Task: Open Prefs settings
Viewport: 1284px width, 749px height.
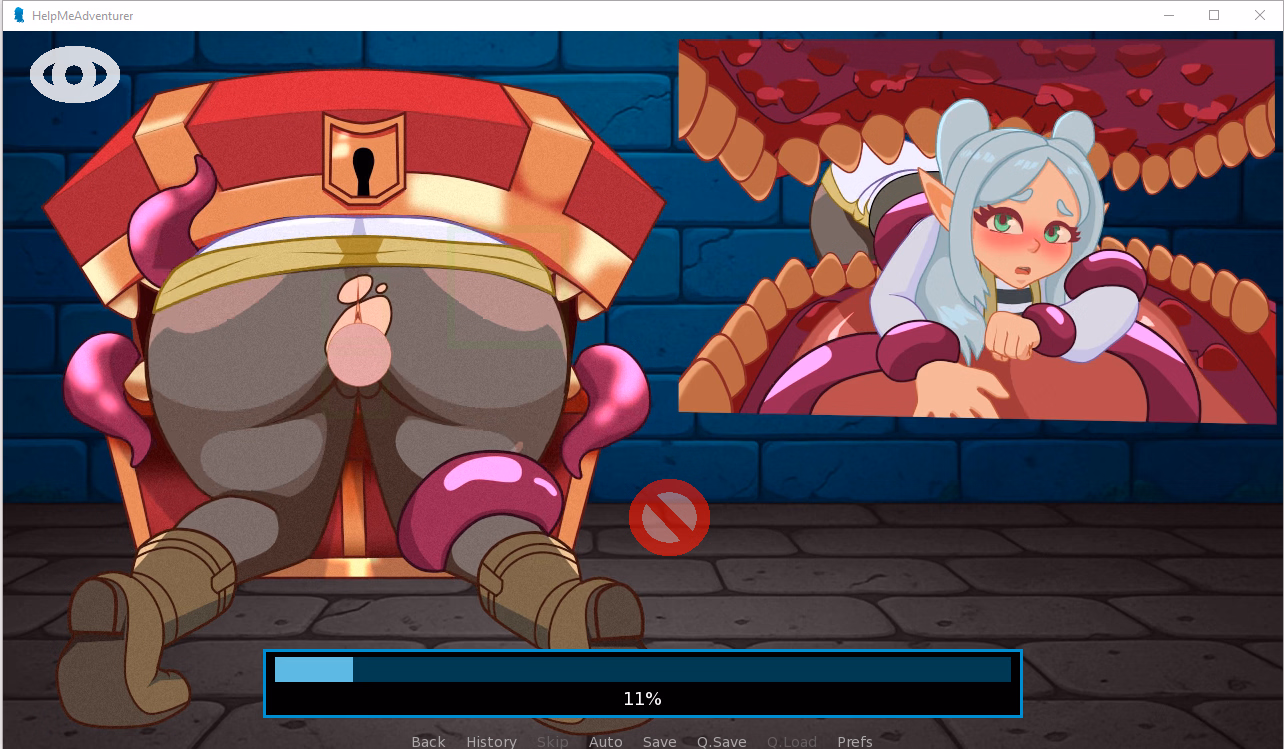Action: [x=854, y=741]
